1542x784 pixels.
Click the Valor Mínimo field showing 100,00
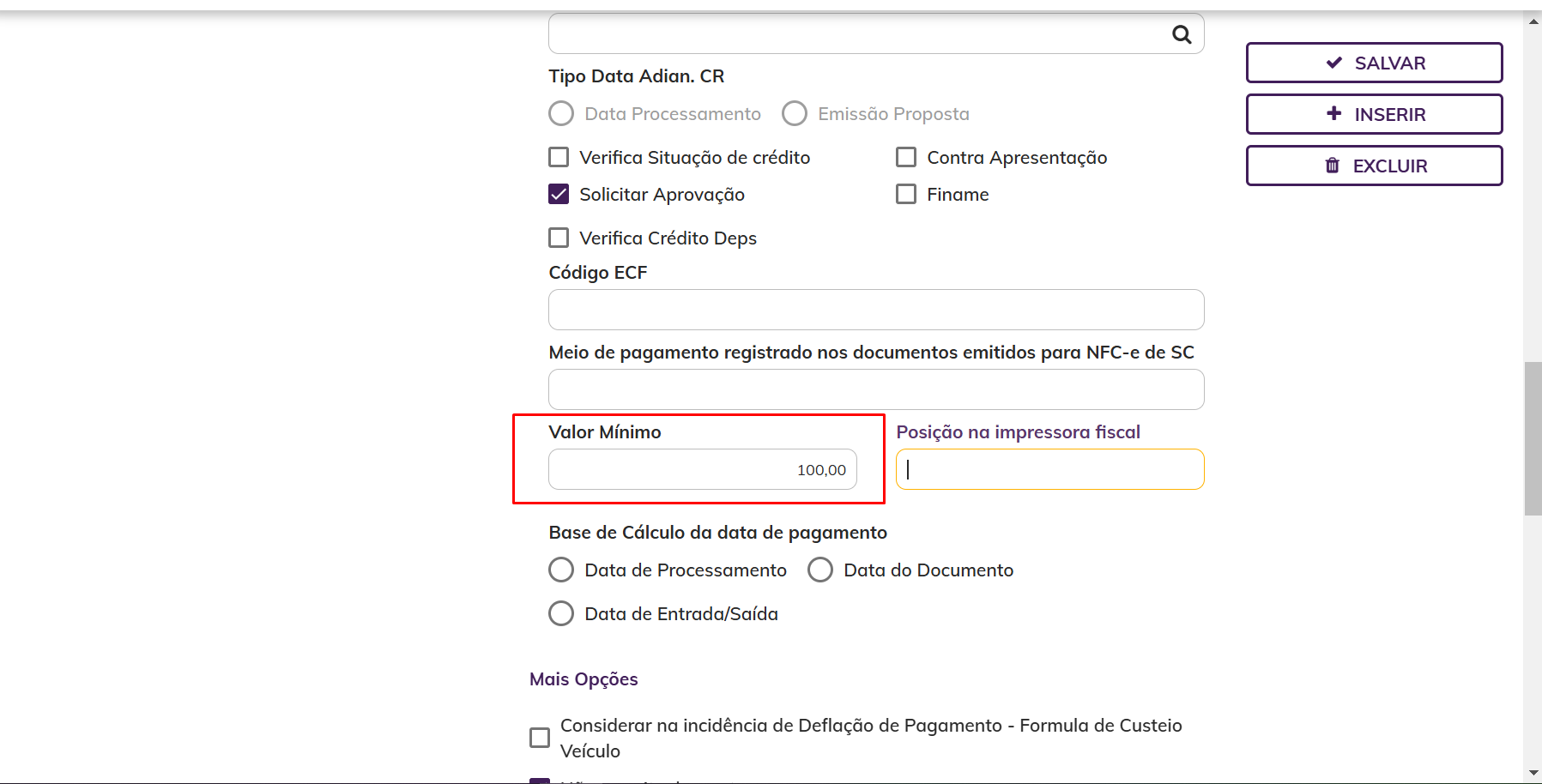pyautogui.click(x=703, y=469)
